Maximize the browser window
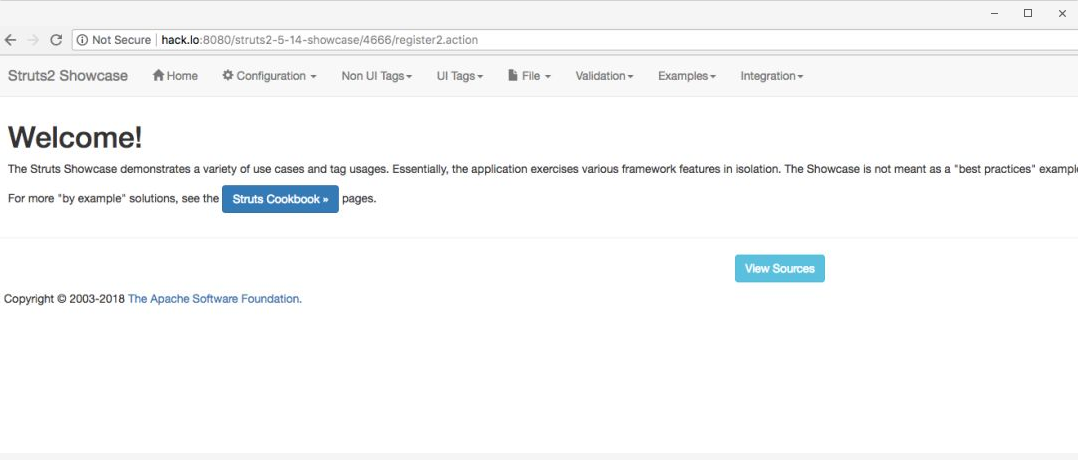1078x460 pixels. point(1028,13)
